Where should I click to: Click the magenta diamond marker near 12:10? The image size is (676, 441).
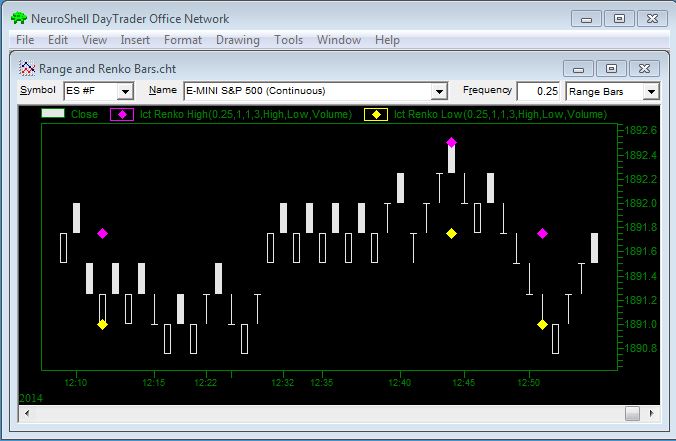pos(102,234)
